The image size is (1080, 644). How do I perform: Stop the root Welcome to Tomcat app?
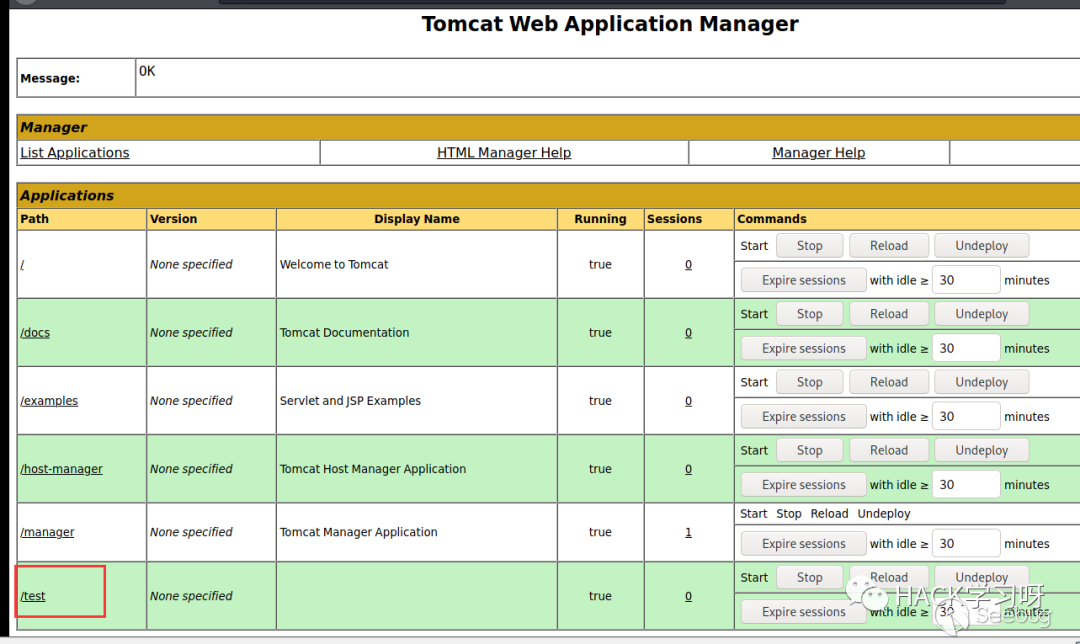[809, 246]
